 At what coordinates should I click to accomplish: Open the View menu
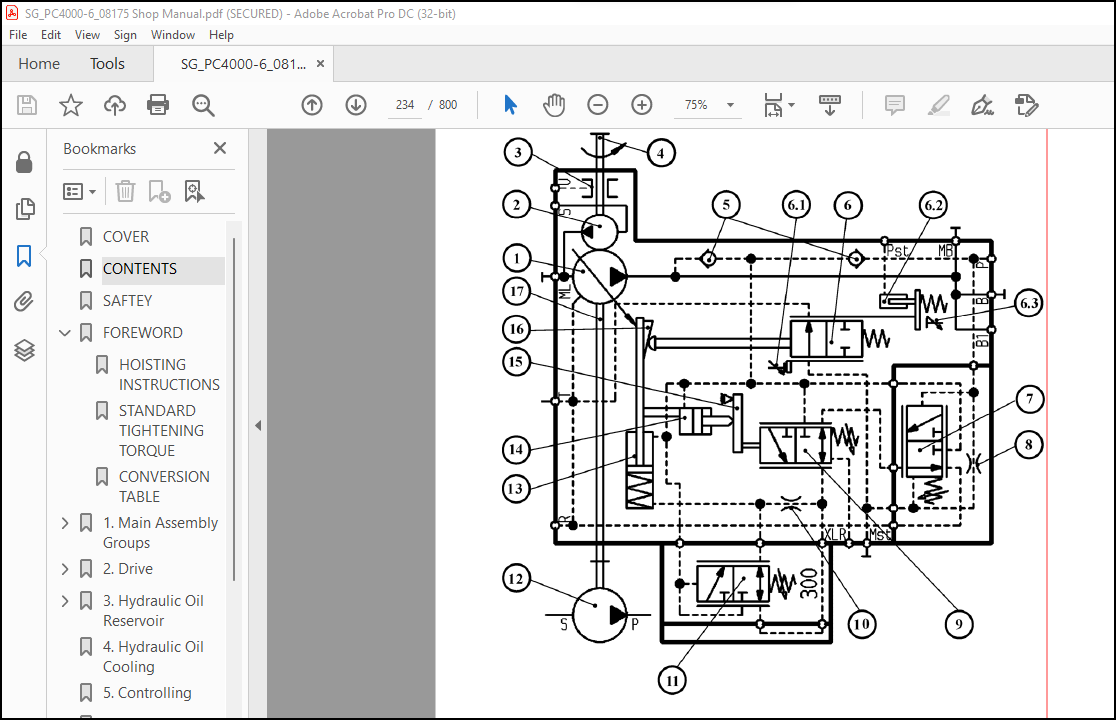pos(87,35)
